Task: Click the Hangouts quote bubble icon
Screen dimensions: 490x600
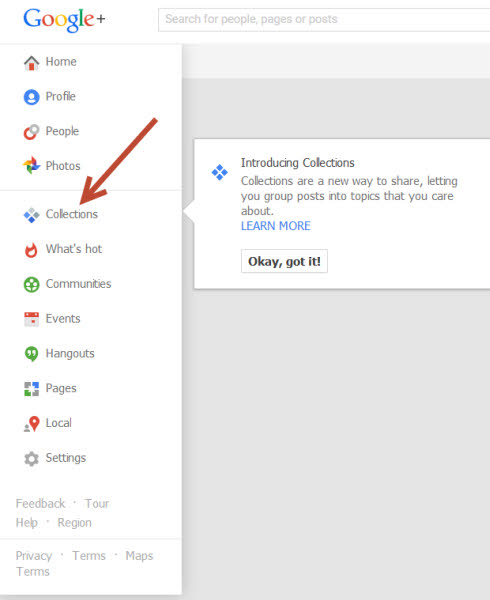Action: (x=31, y=354)
